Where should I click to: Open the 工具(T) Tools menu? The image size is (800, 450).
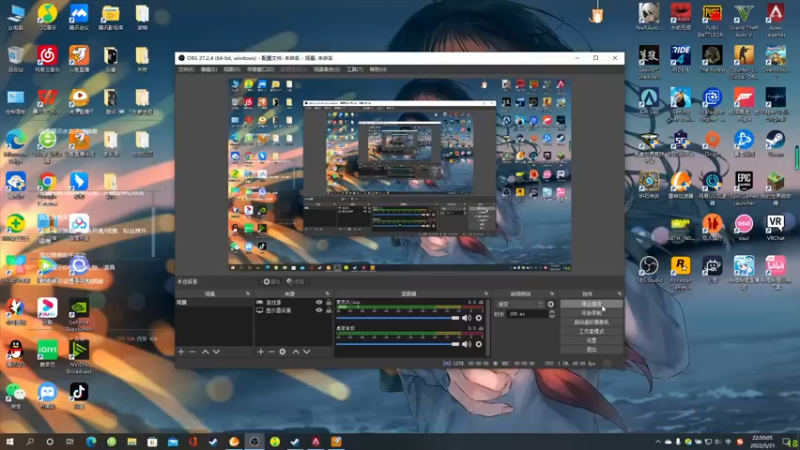click(355, 69)
